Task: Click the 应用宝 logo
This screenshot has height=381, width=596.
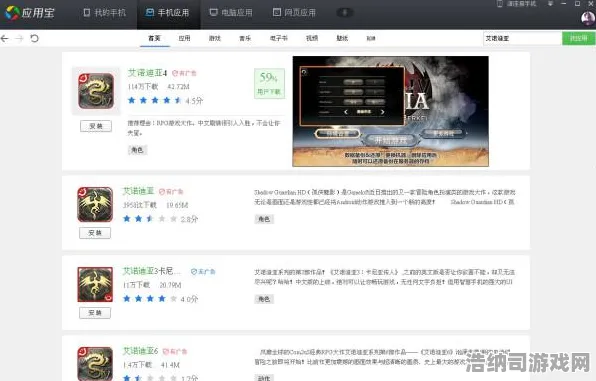Action: 29,13
